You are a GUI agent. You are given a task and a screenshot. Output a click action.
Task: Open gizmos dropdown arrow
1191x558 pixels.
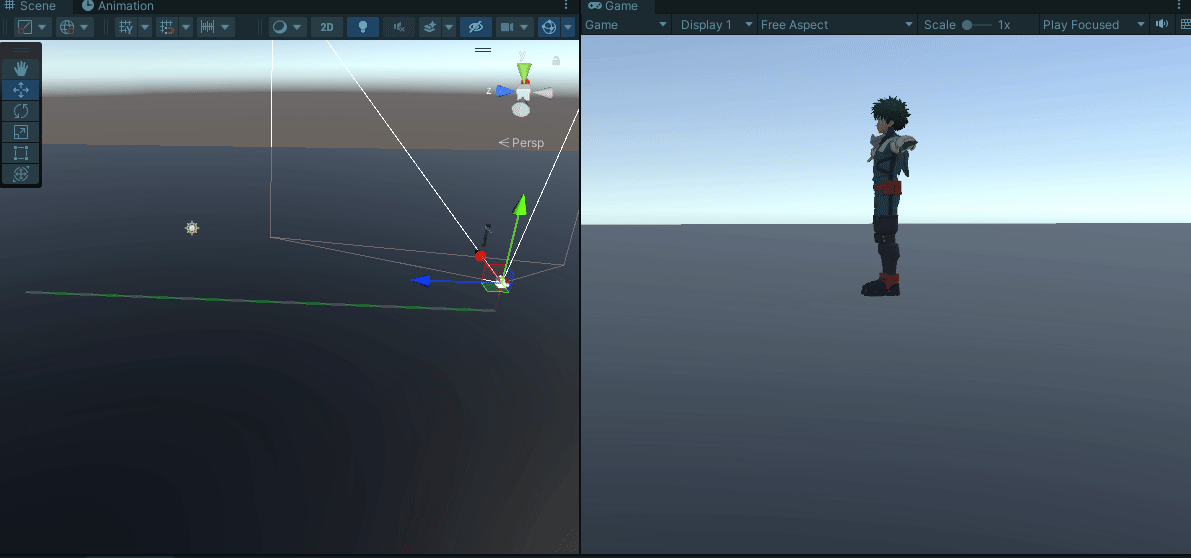tap(568, 27)
